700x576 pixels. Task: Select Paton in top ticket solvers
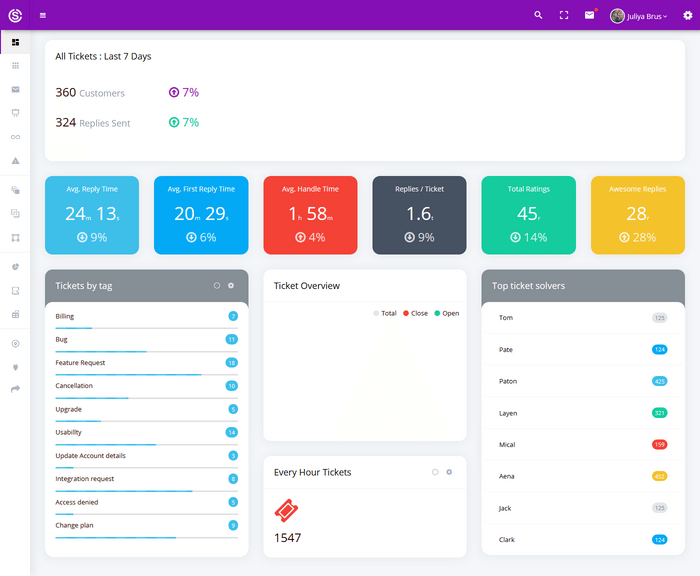click(583, 381)
